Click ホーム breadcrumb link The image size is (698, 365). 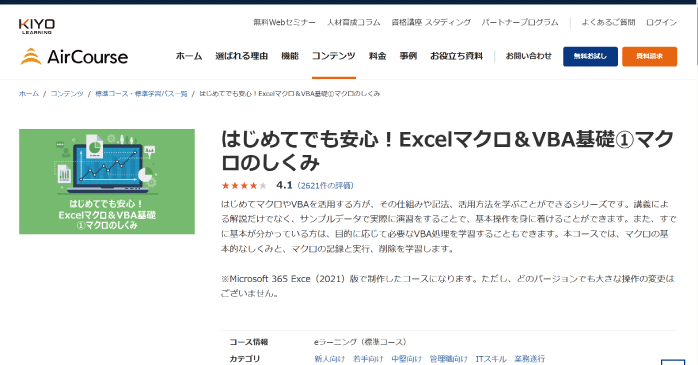(29, 93)
